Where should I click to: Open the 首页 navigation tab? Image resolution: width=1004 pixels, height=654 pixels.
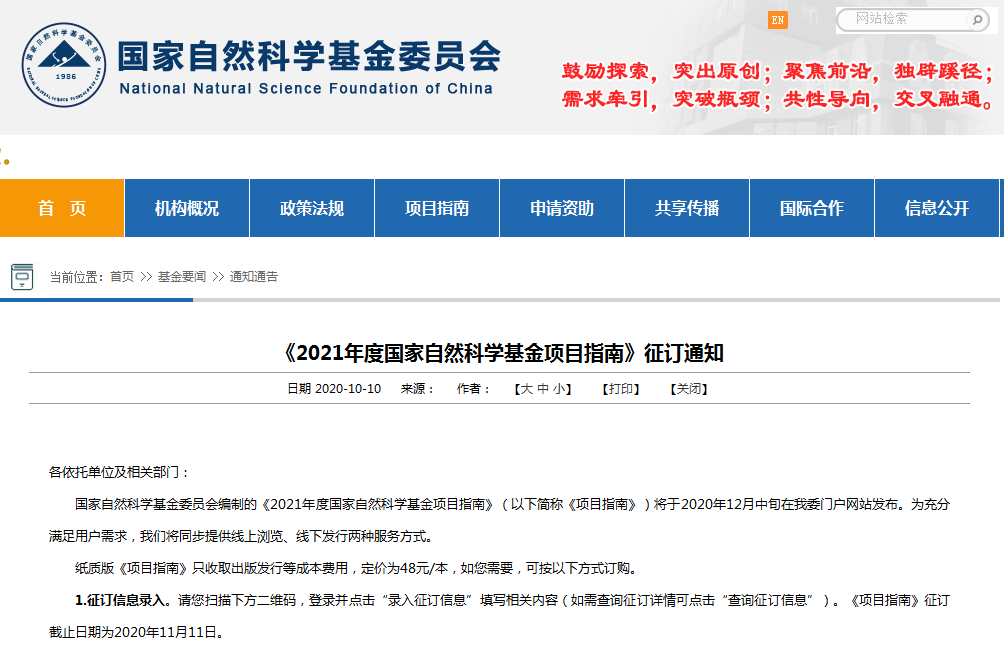click(x=62, y=208)
